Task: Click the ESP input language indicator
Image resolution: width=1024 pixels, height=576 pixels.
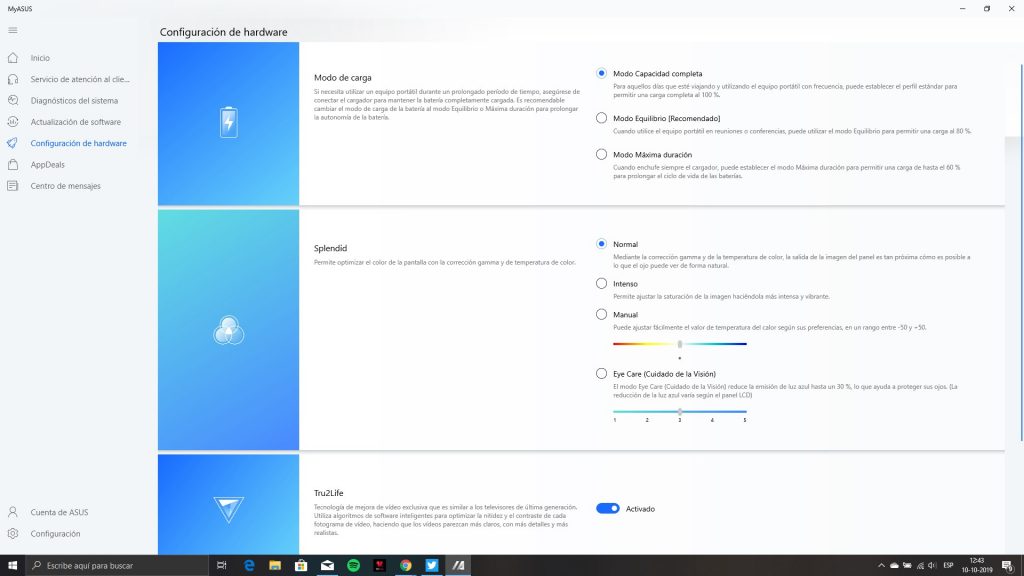Action: coord(948,566)
